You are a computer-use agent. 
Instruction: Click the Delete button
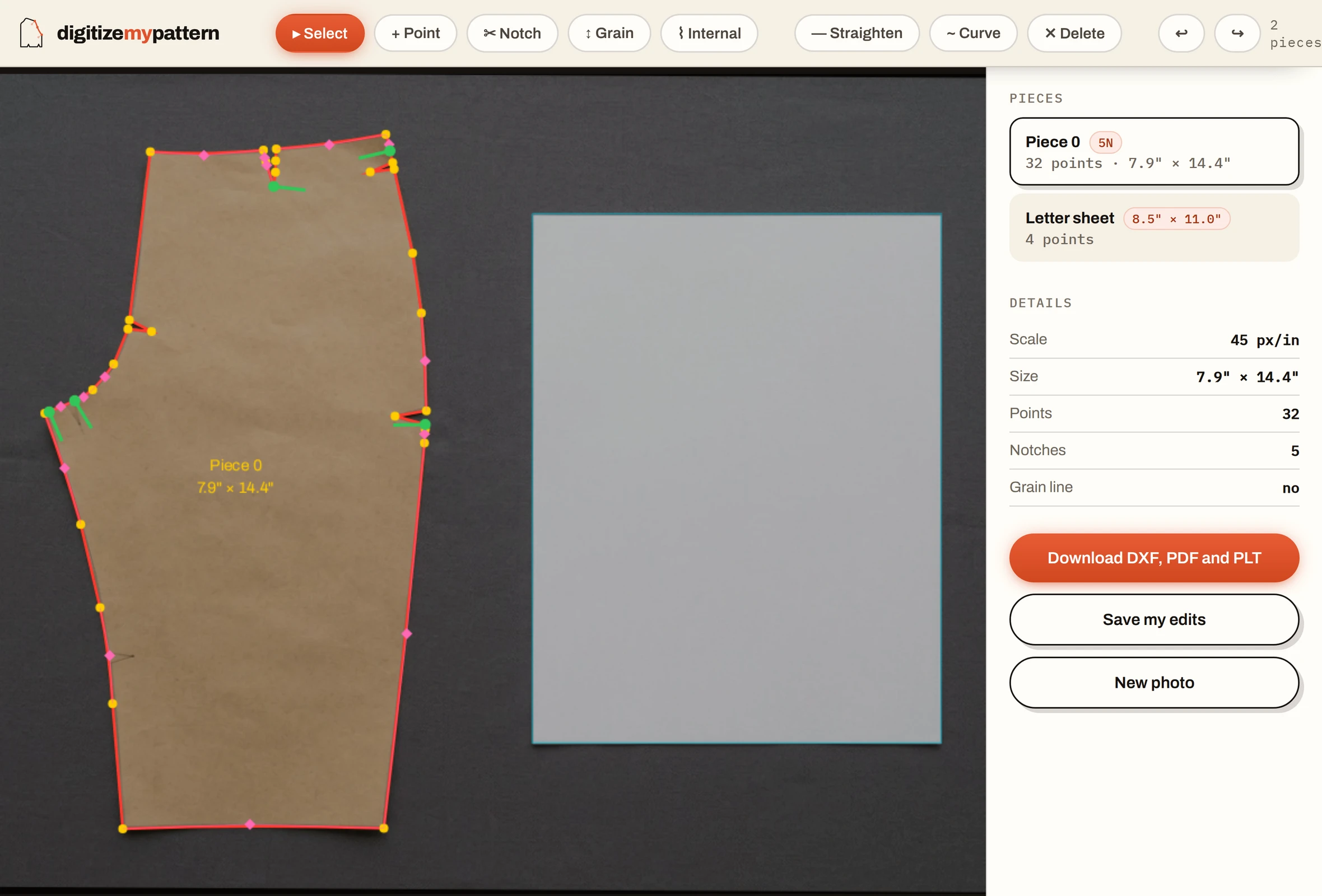[x=1074, y=33]
